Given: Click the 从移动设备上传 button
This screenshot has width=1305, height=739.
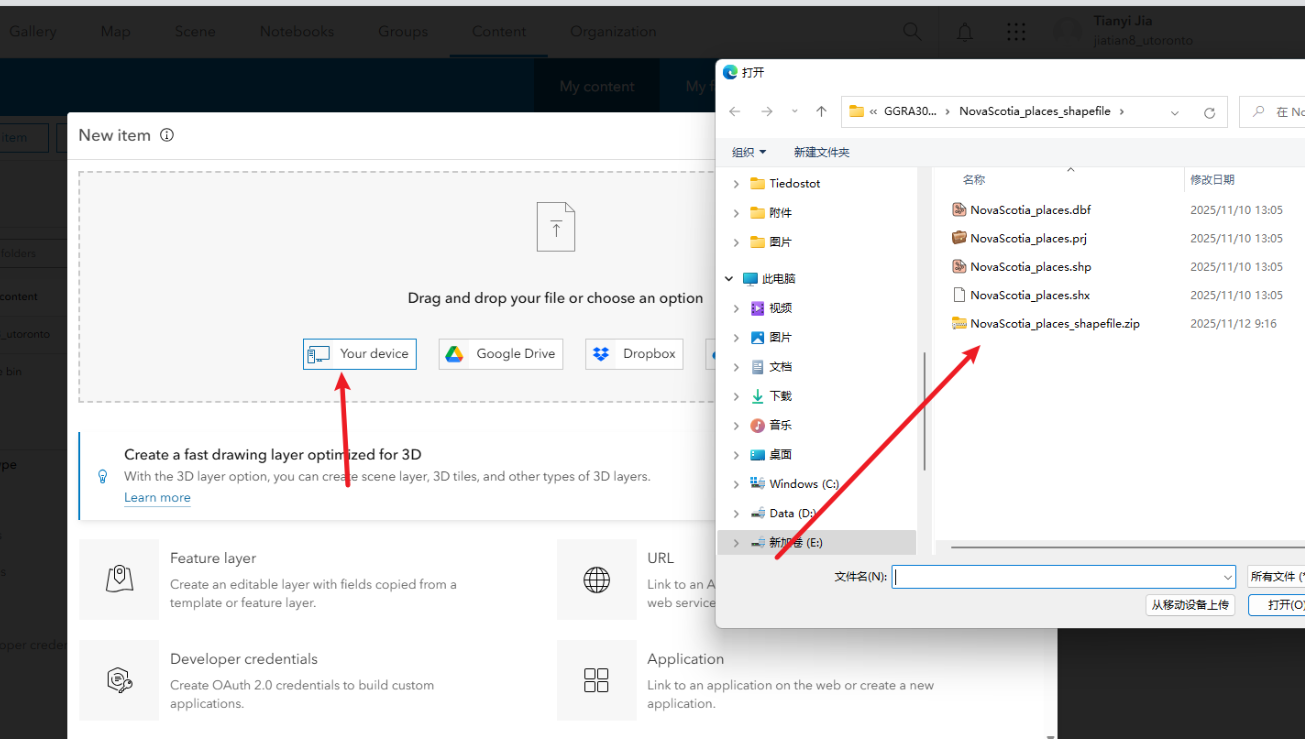Looking at the screenshot, I should [1190, 605].
